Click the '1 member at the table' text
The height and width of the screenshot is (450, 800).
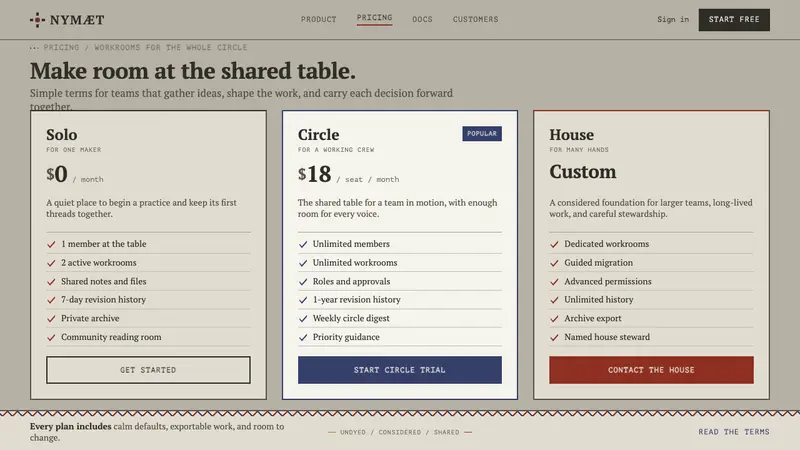coord(104,244)
